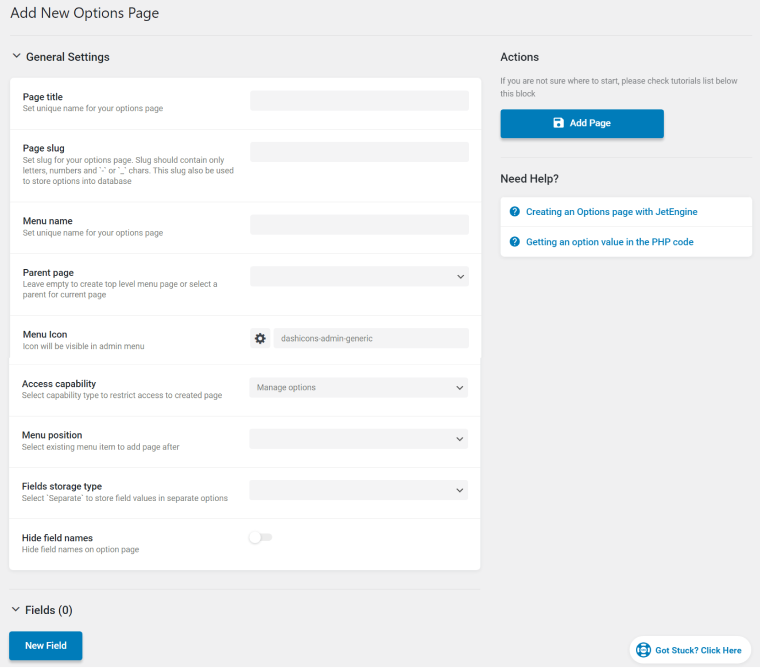Click the gear icon next to Menu Icon field
The image size is (760, 668).
pos(260,338)
